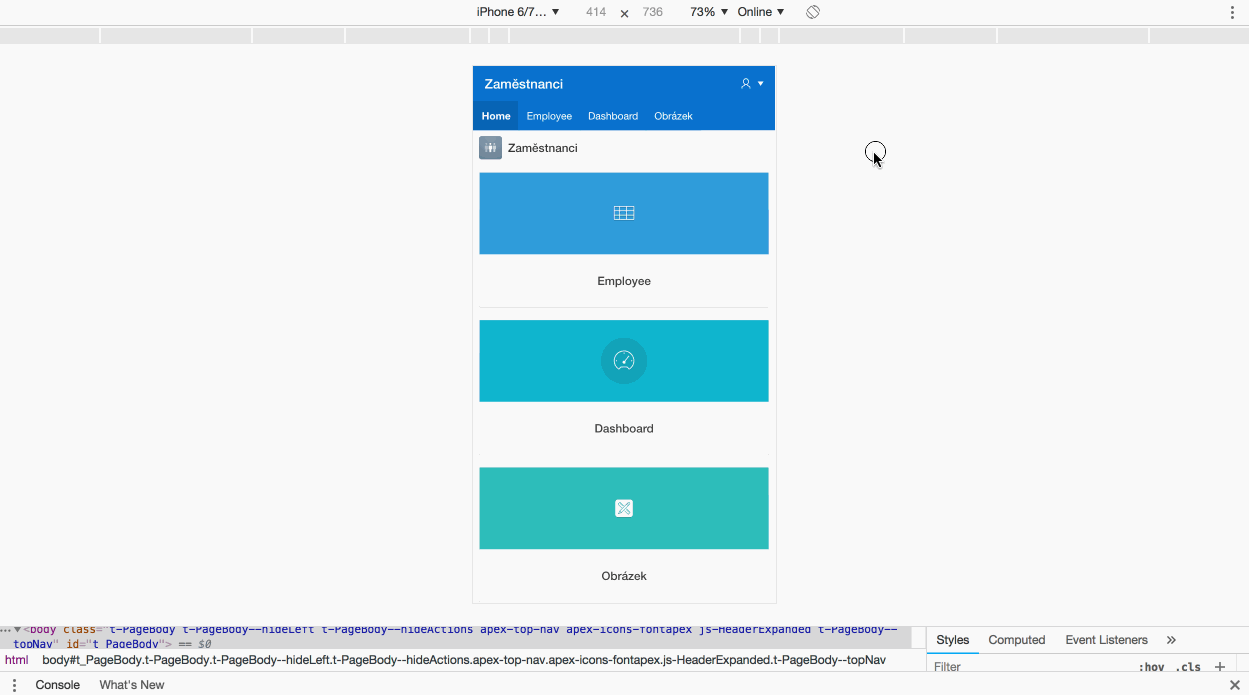Select the Employee navigation tab
This screenshot has width=1249, height=695.
tap(549, 116)
